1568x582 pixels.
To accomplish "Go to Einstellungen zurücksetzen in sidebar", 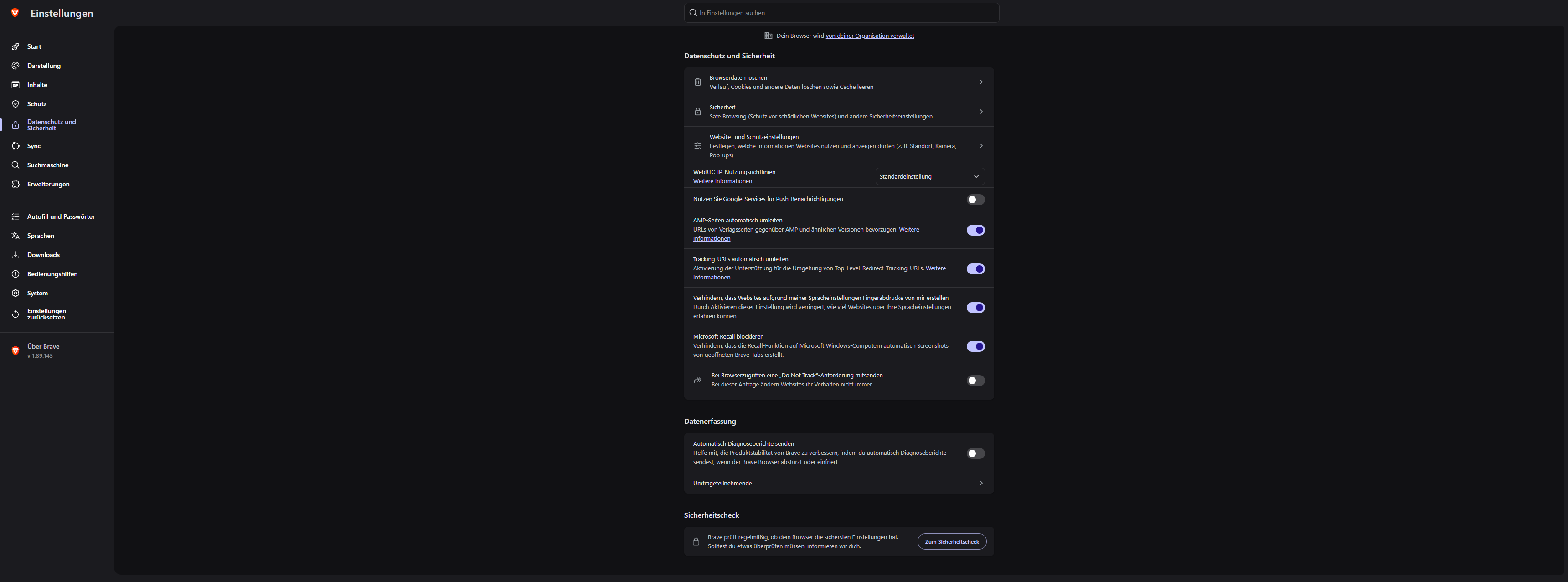I will [46, 314].
